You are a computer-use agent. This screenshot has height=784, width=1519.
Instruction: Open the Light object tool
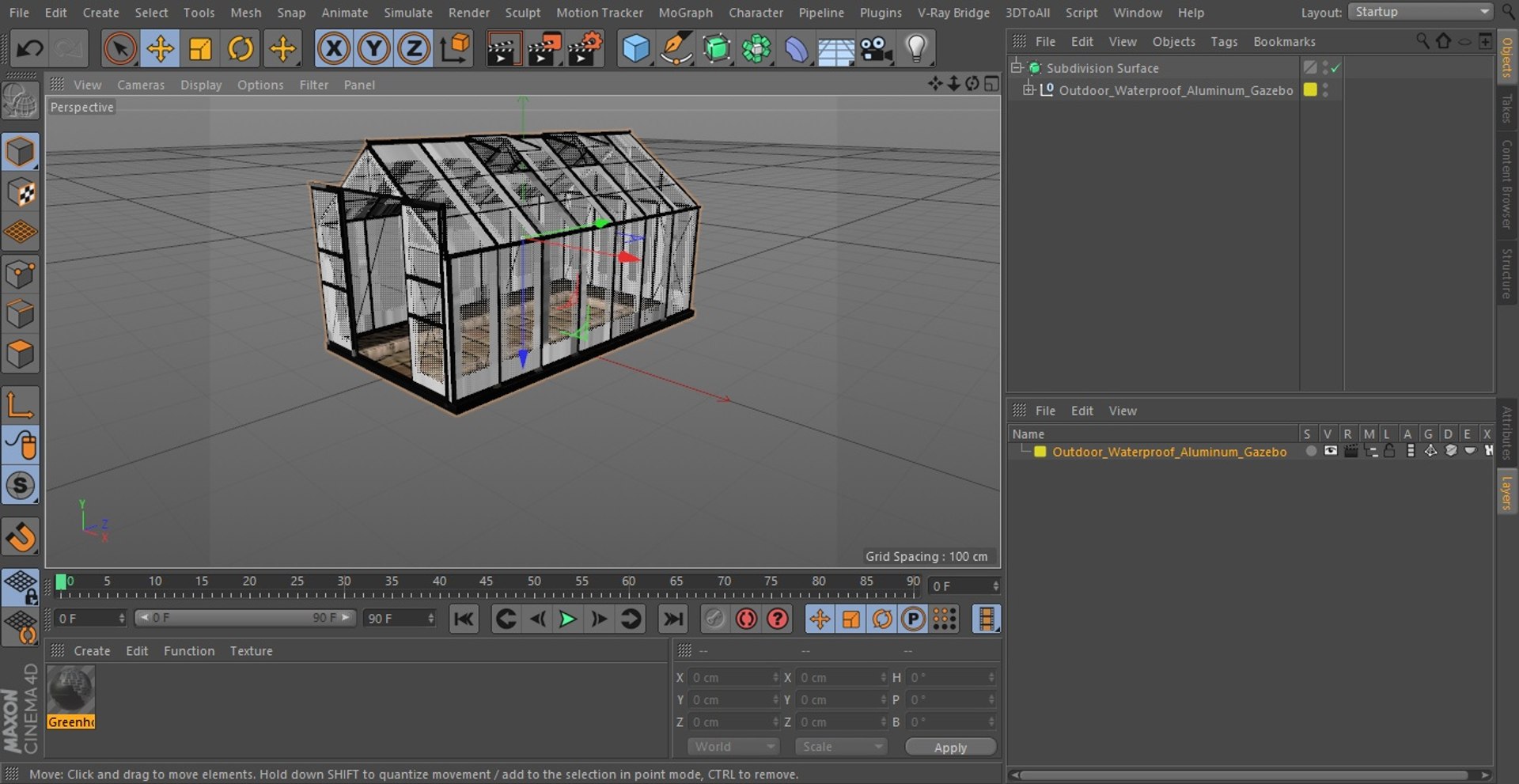pos(916,49)
